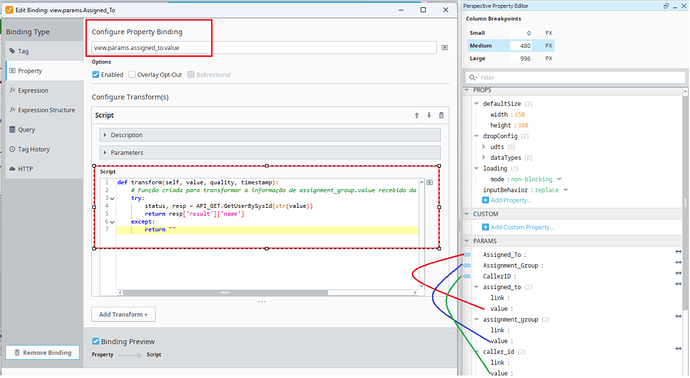Click the direction arrow icon for caller_id
Viewport: 690px width, 378px height.
678,349
